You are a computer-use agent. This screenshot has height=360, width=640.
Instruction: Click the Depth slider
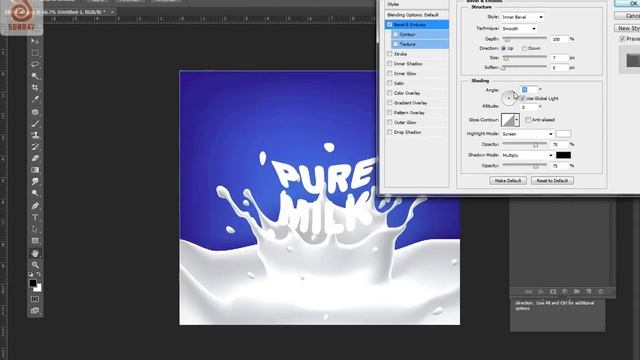click(x=524, y=39)
